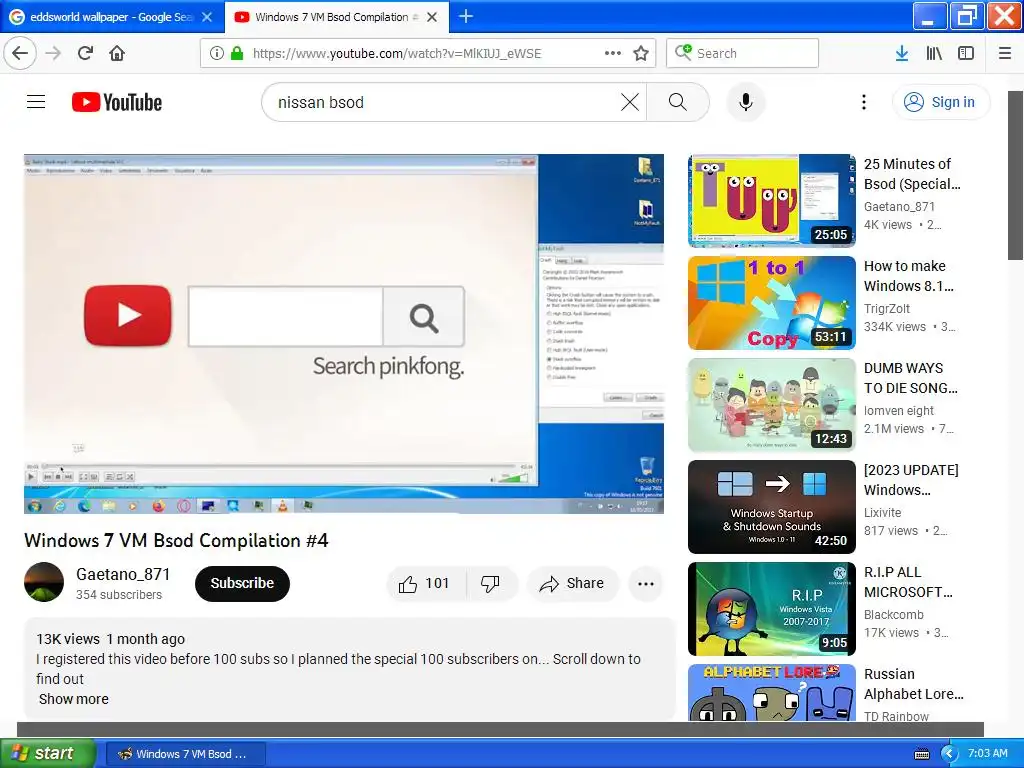Open Gaetano_871 channel name link
The width and height of the screenshot is (1024, 768).
123,574
